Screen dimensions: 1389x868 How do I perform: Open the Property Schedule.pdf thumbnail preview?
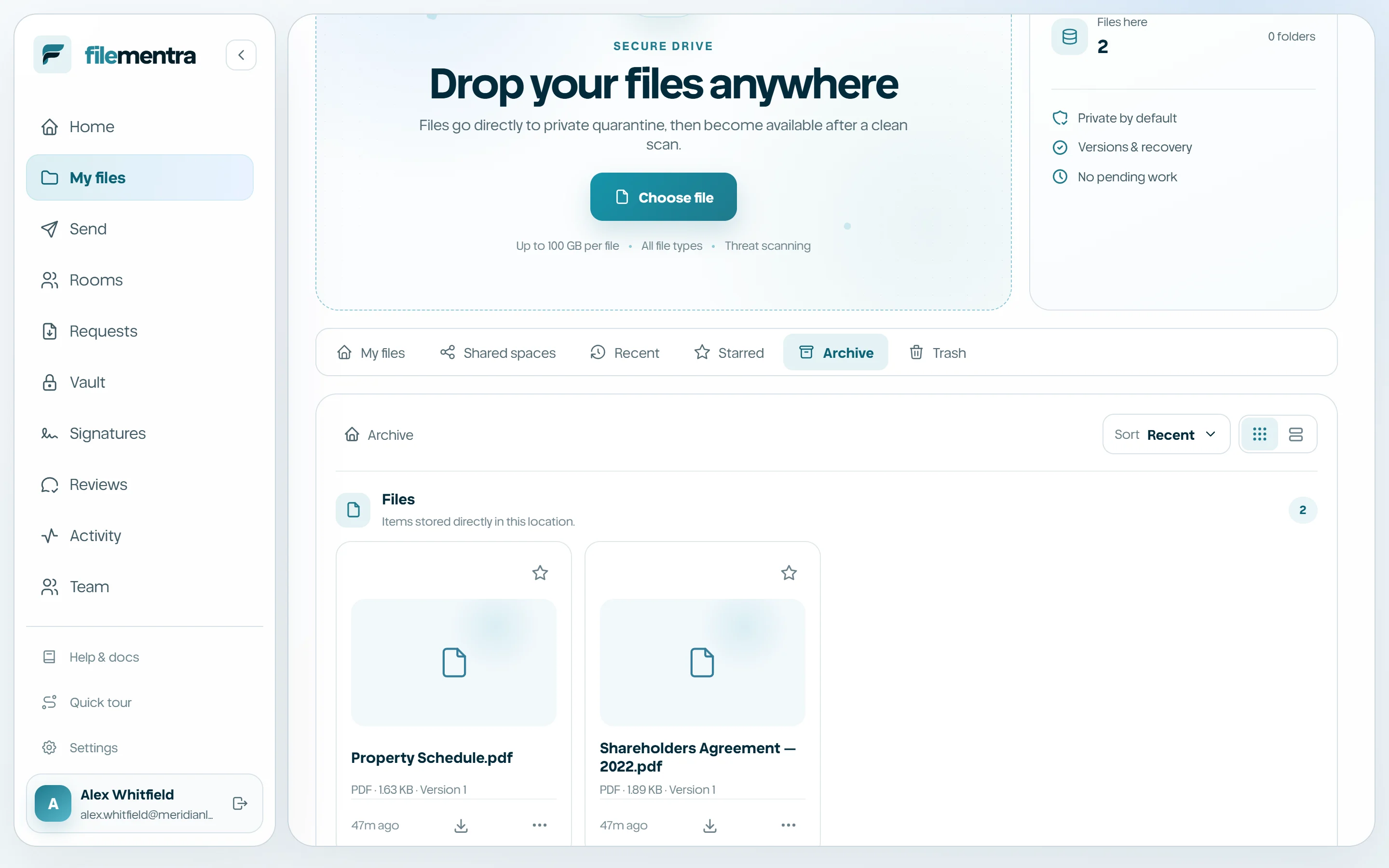point(453,663)
